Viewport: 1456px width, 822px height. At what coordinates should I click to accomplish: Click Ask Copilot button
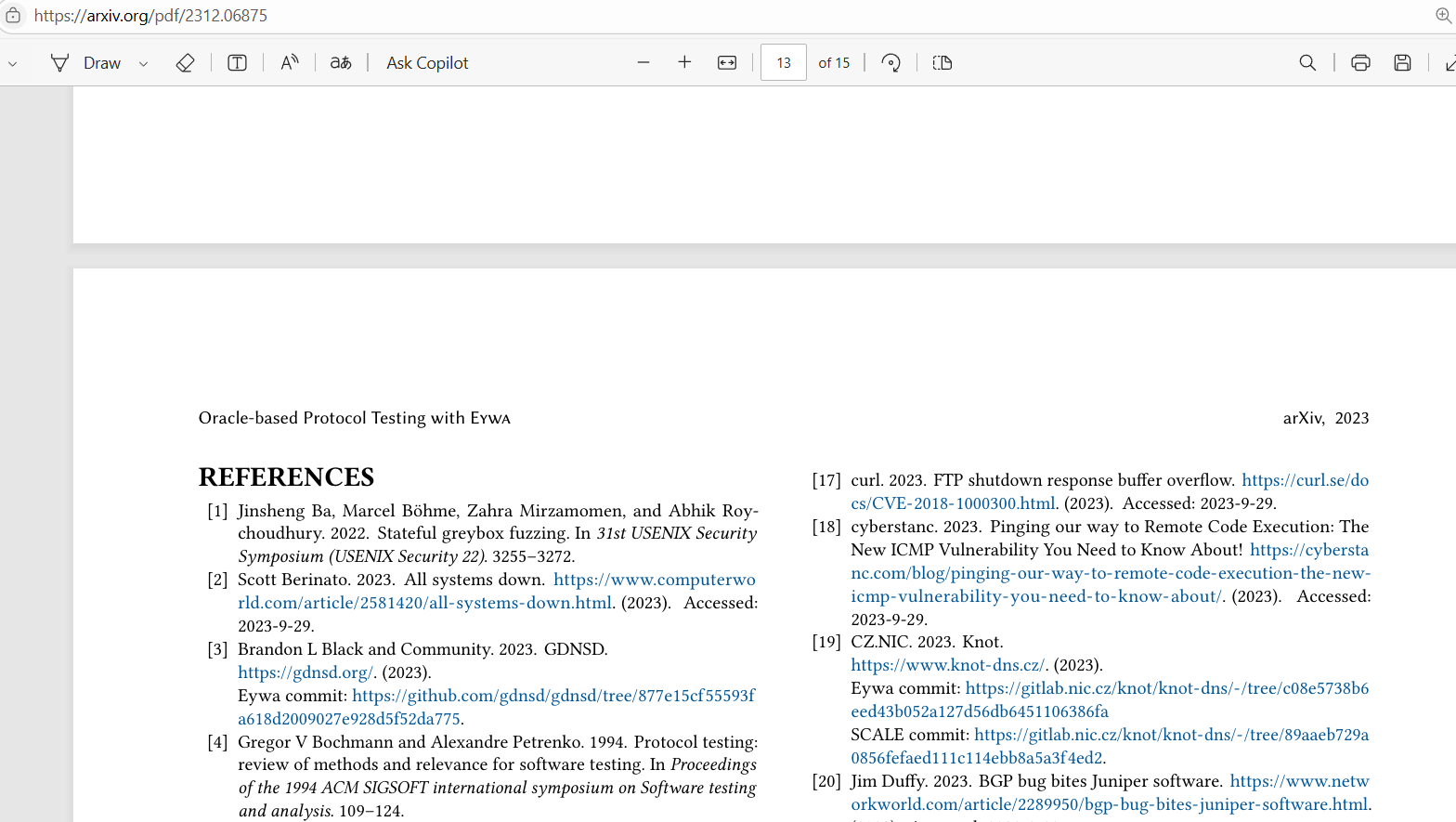(x=427, y=62)
